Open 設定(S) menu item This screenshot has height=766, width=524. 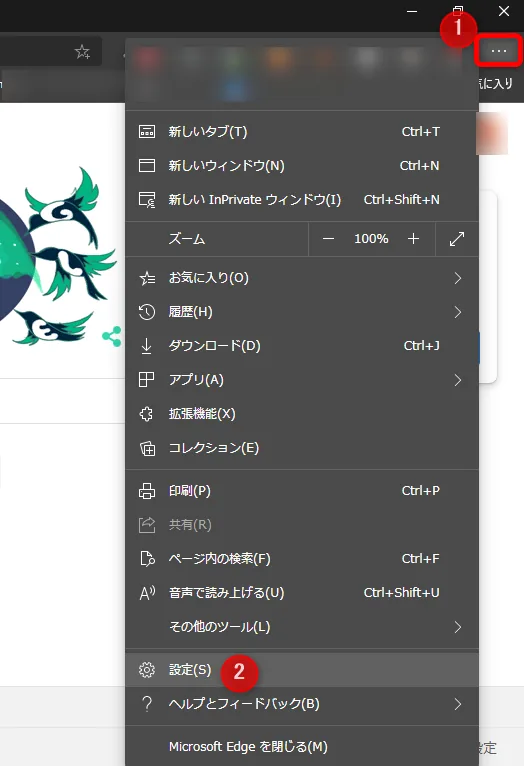point(302,670)
